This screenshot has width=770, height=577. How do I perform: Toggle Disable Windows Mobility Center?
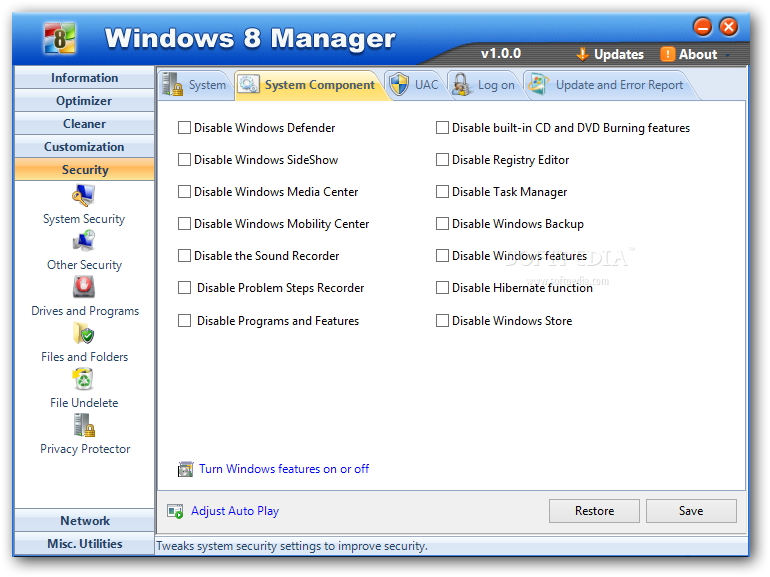tap(184, 223)
